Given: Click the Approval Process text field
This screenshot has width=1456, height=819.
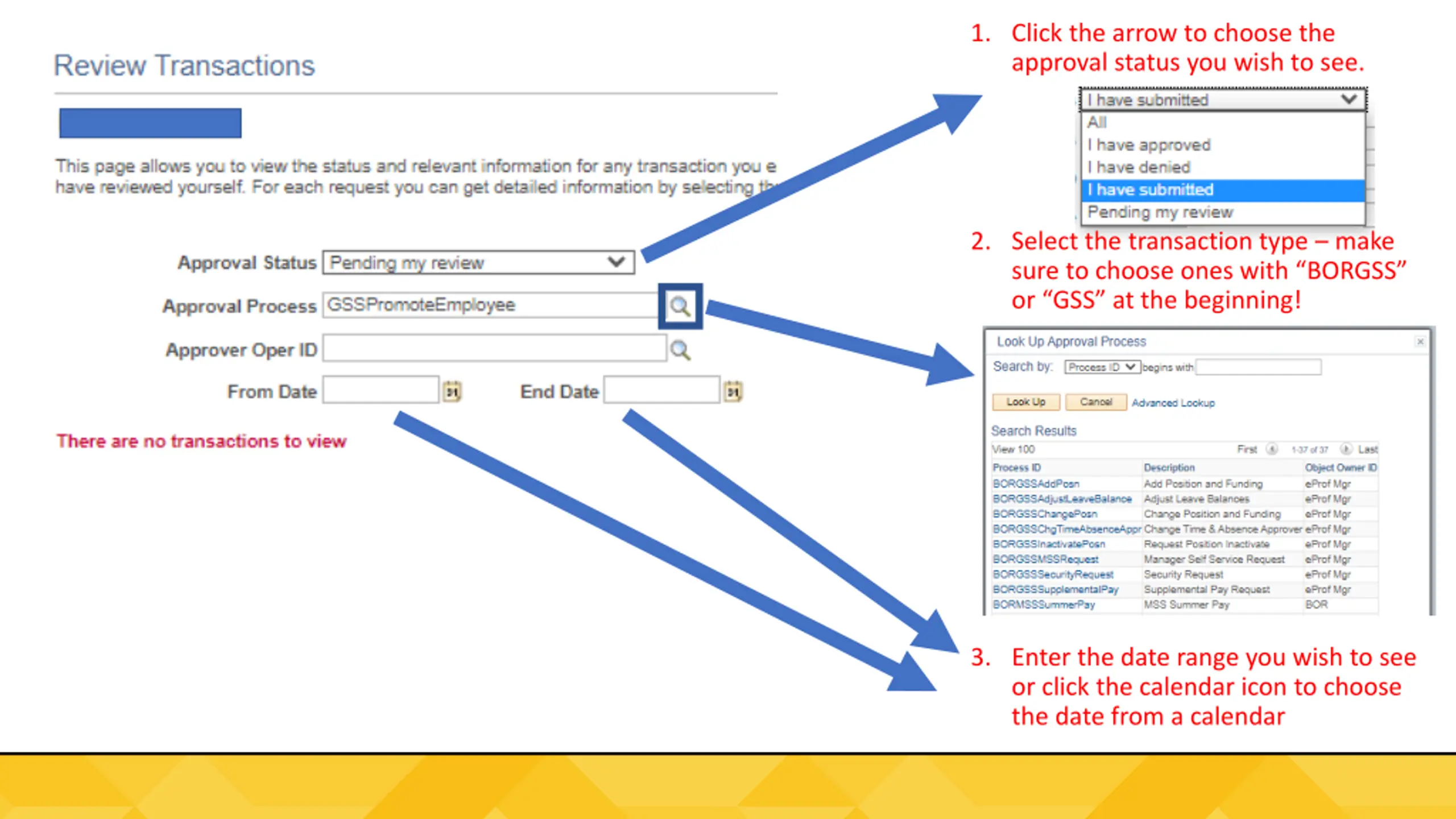Looking at the screenshot, I should click(x=491, y=305).
